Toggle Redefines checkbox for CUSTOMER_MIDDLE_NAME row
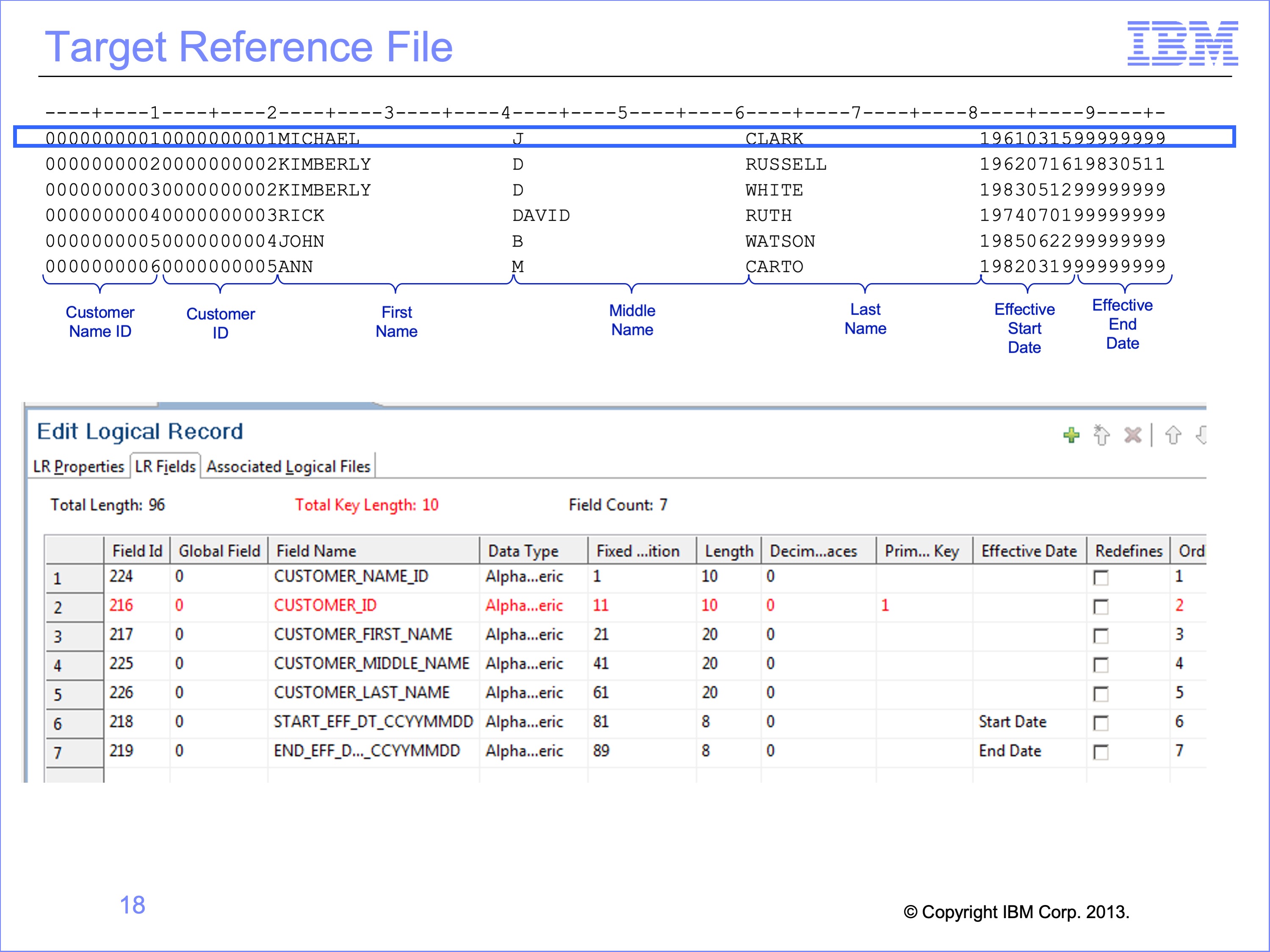This screenshot has width=1270, height=952. [x=1101, y=665]
